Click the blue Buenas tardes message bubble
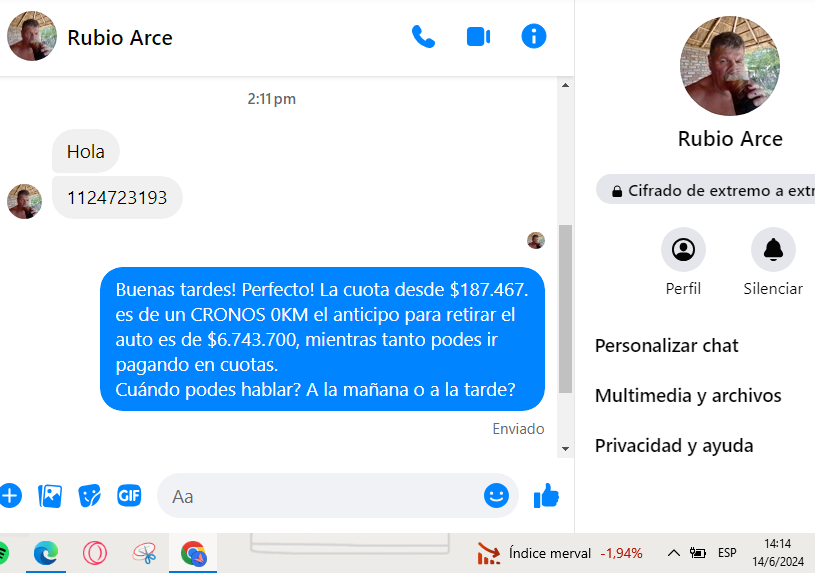This screenshot has width=815, height=573. [x=322, y=339]
